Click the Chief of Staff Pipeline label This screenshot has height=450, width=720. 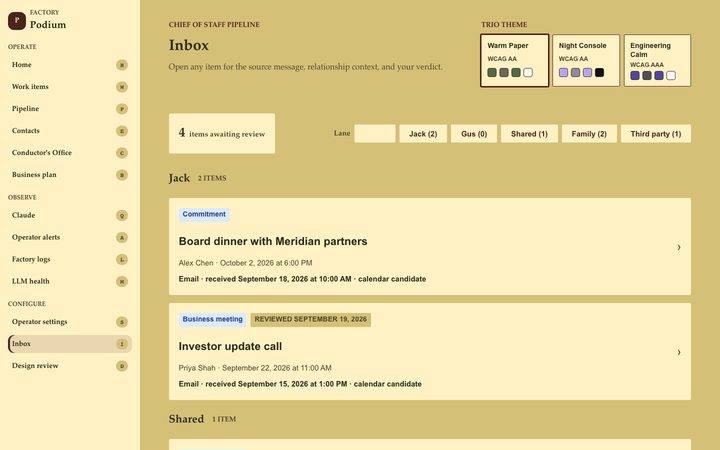pyautogui.click(x=214, y=24)
